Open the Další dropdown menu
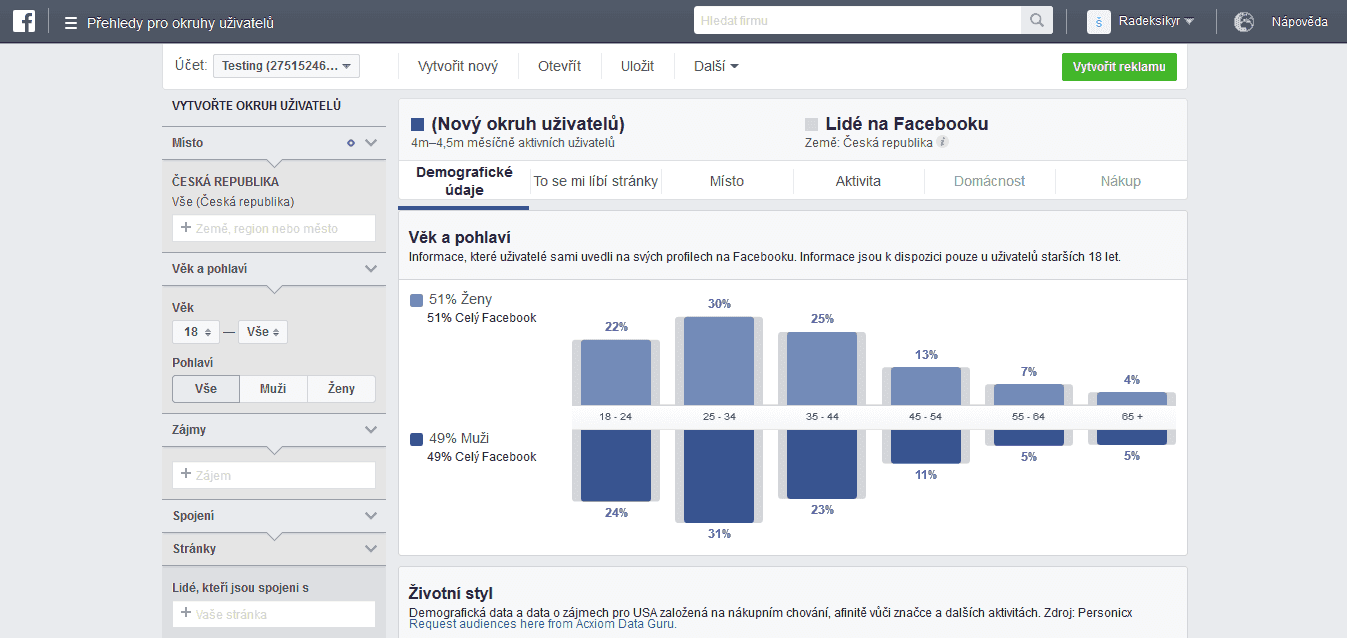 tap(716, 66)
